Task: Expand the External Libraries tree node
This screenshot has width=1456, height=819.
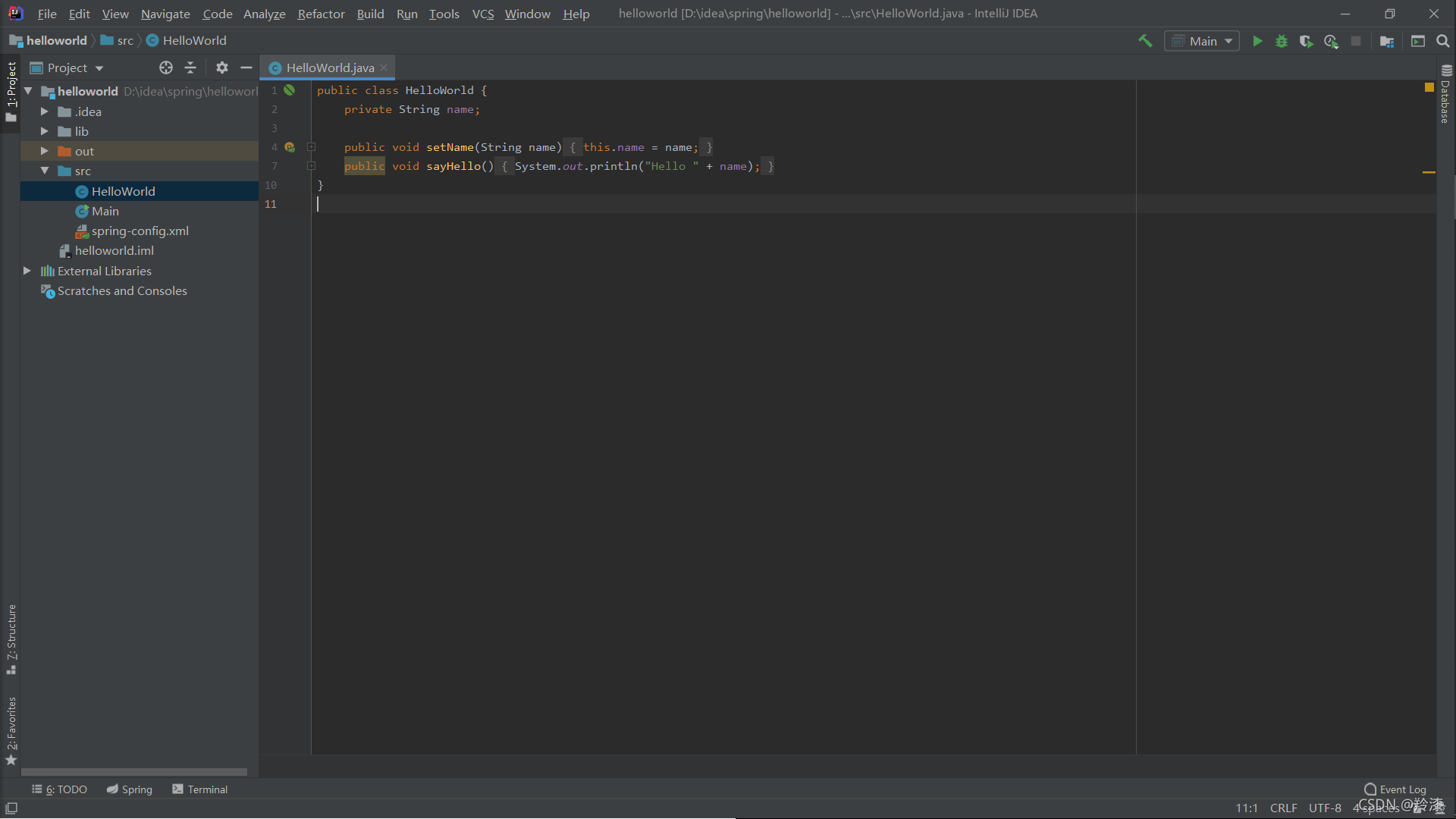Action: pos(26,270)
